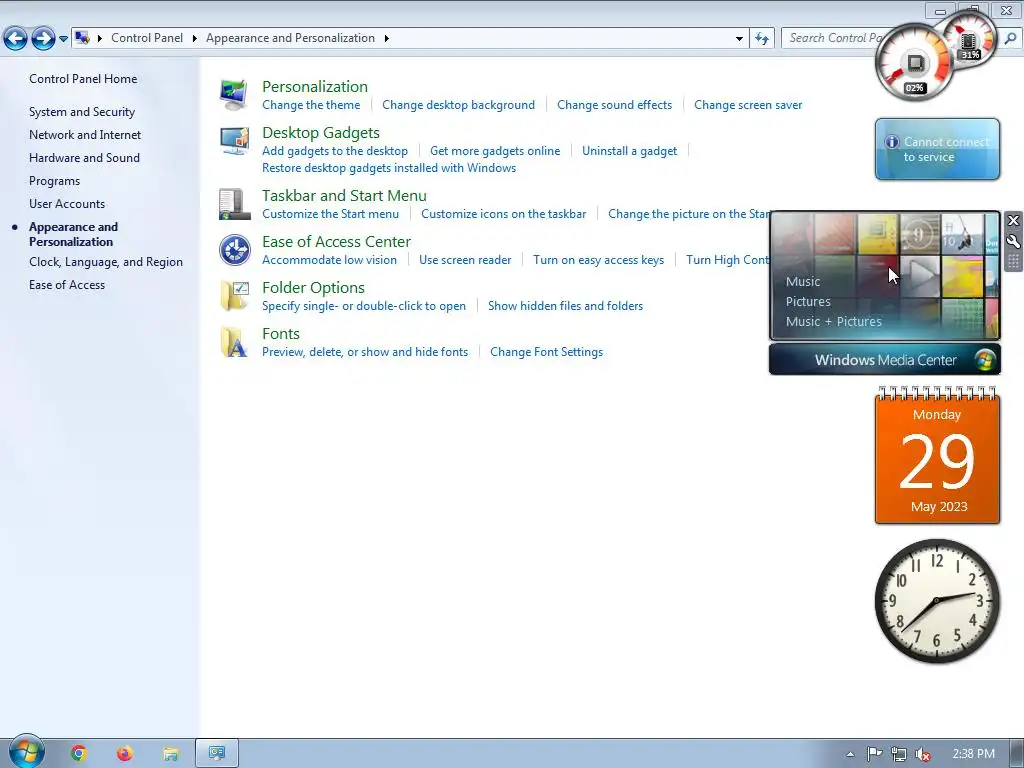Open Media Center gadget options wrench
The height and width of the screenshot is (768, 1024).
1013,241
